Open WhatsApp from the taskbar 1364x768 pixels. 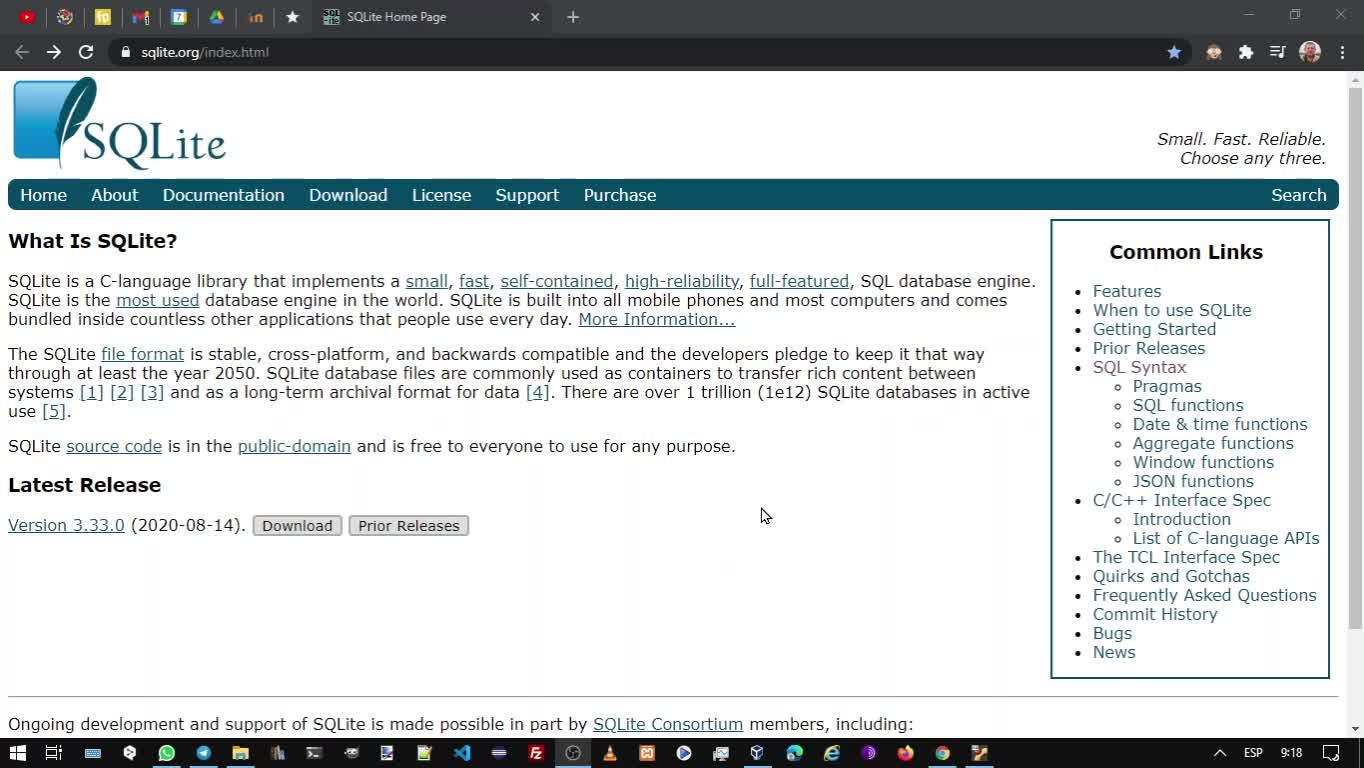166,753
